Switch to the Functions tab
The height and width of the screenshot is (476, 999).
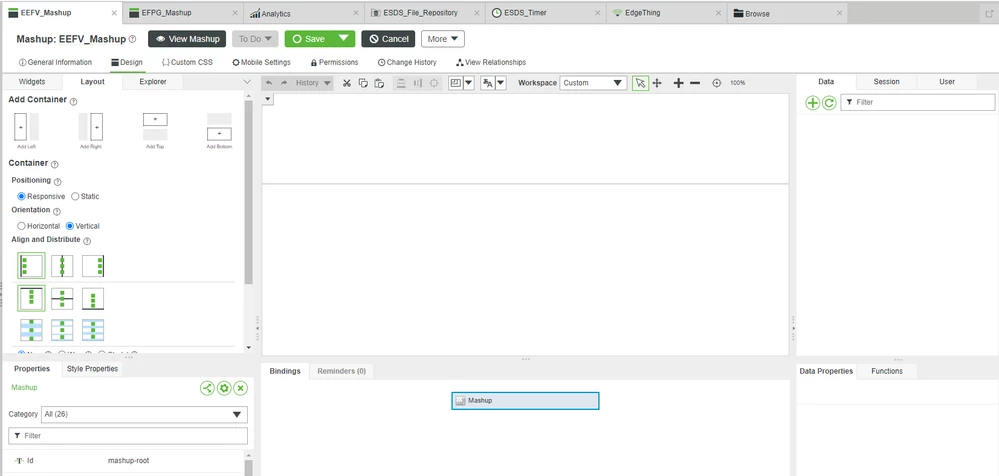(x=887, y=371)
